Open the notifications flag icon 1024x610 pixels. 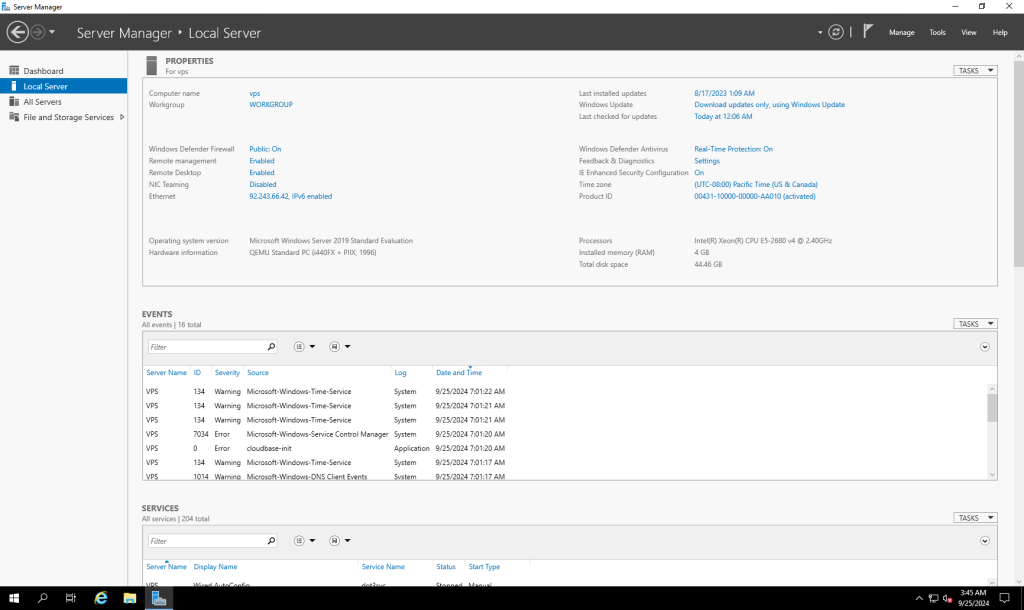pos(868,32)
